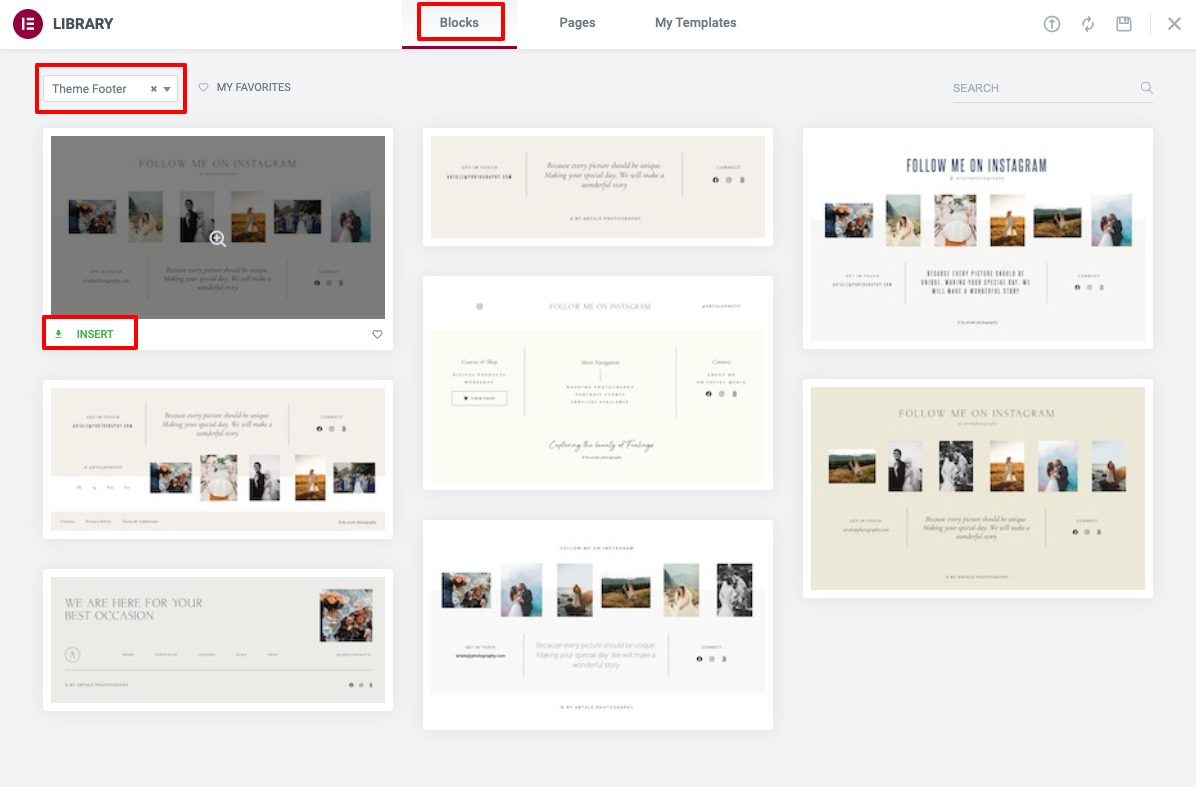Toggle the MY FAVORITES filter
1196x787 pixels.
tap(253, 87)
